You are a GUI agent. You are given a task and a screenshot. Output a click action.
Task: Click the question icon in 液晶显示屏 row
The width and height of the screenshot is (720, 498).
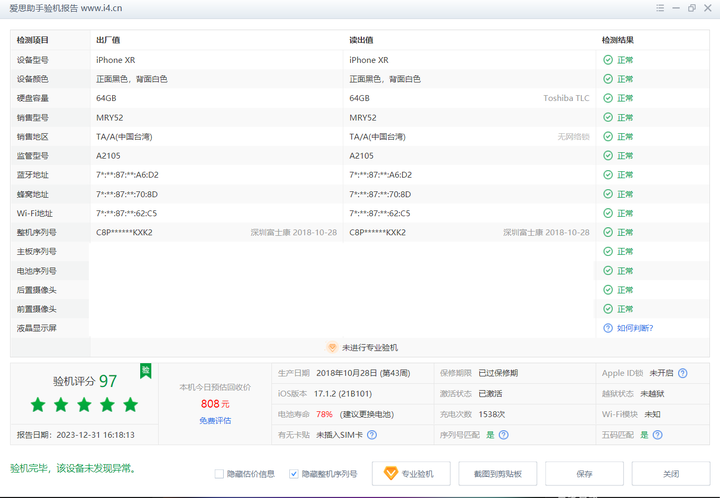(608, 328)
